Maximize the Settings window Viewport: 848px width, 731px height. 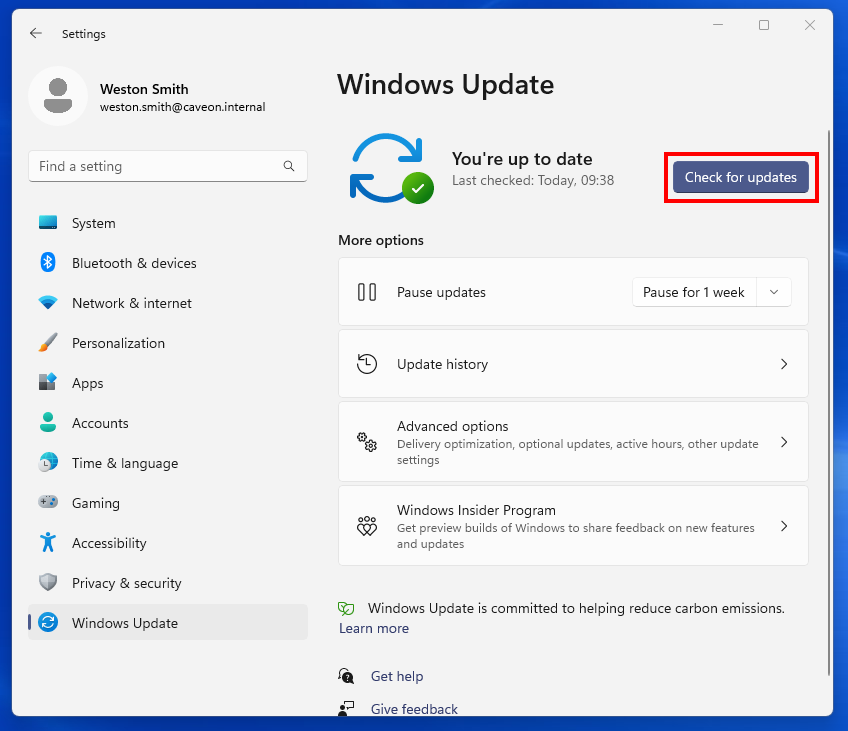764,25
